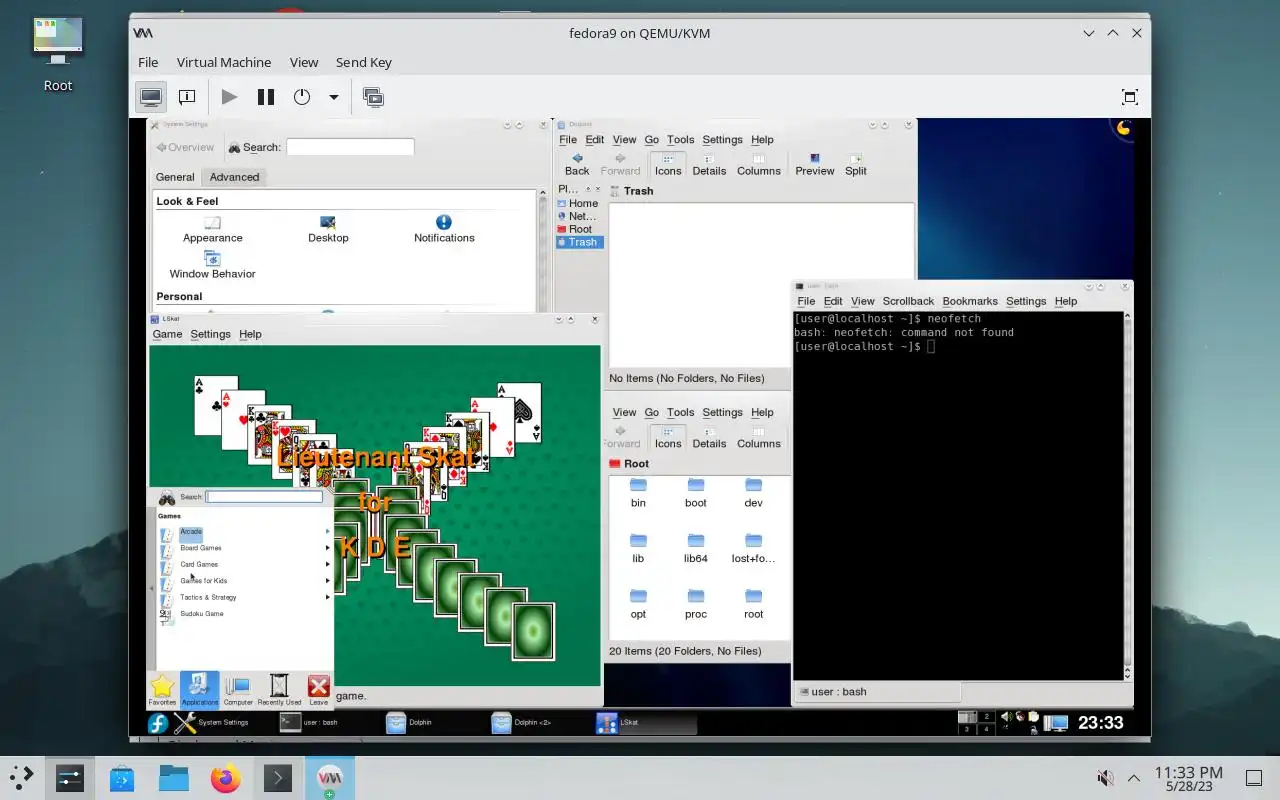The width and height of the screenshot is (1280, 800).
Task: Open Firefox from host taskbar
Action: coord(225,778)
